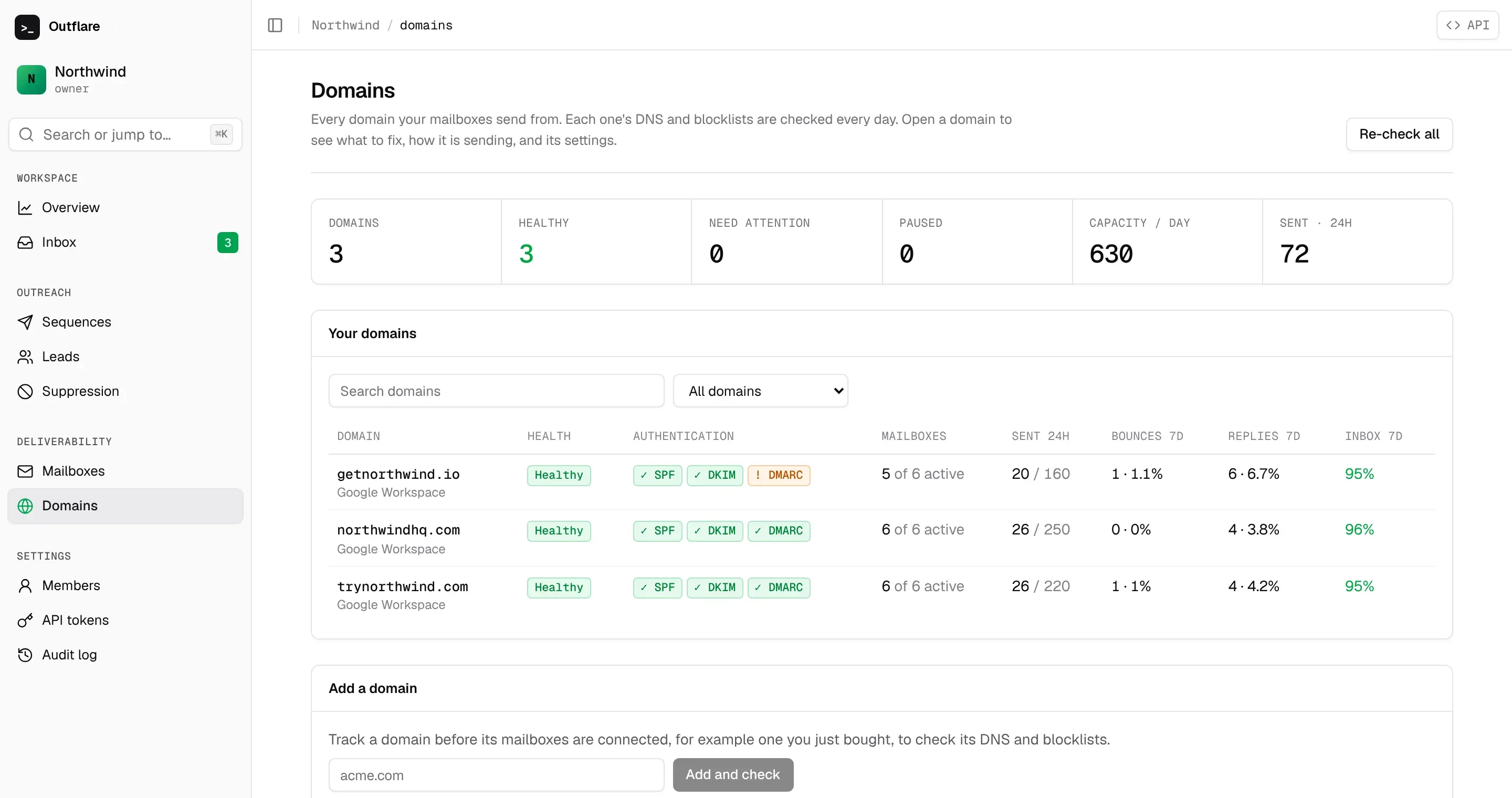The height and width of the screenshot is (798, 1512).
Task: Open the getnorthwind.io domain row
Action: (x=881, y=482)
